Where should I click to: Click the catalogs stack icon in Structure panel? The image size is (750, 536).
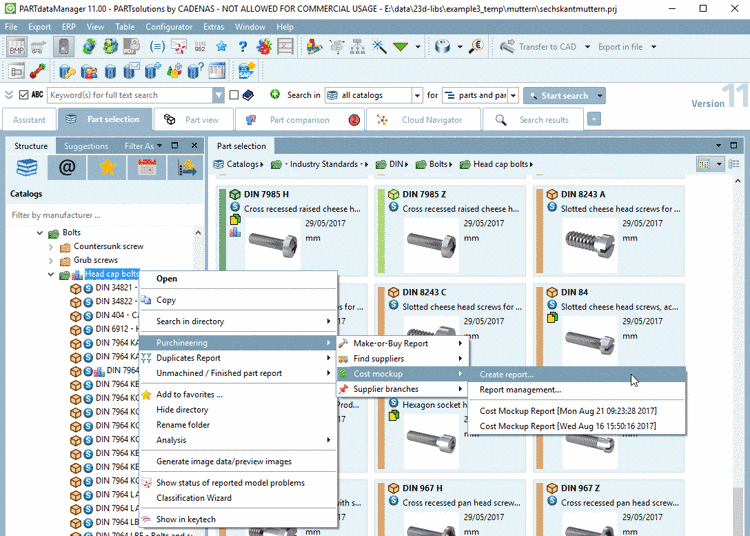tap(27, 168)
